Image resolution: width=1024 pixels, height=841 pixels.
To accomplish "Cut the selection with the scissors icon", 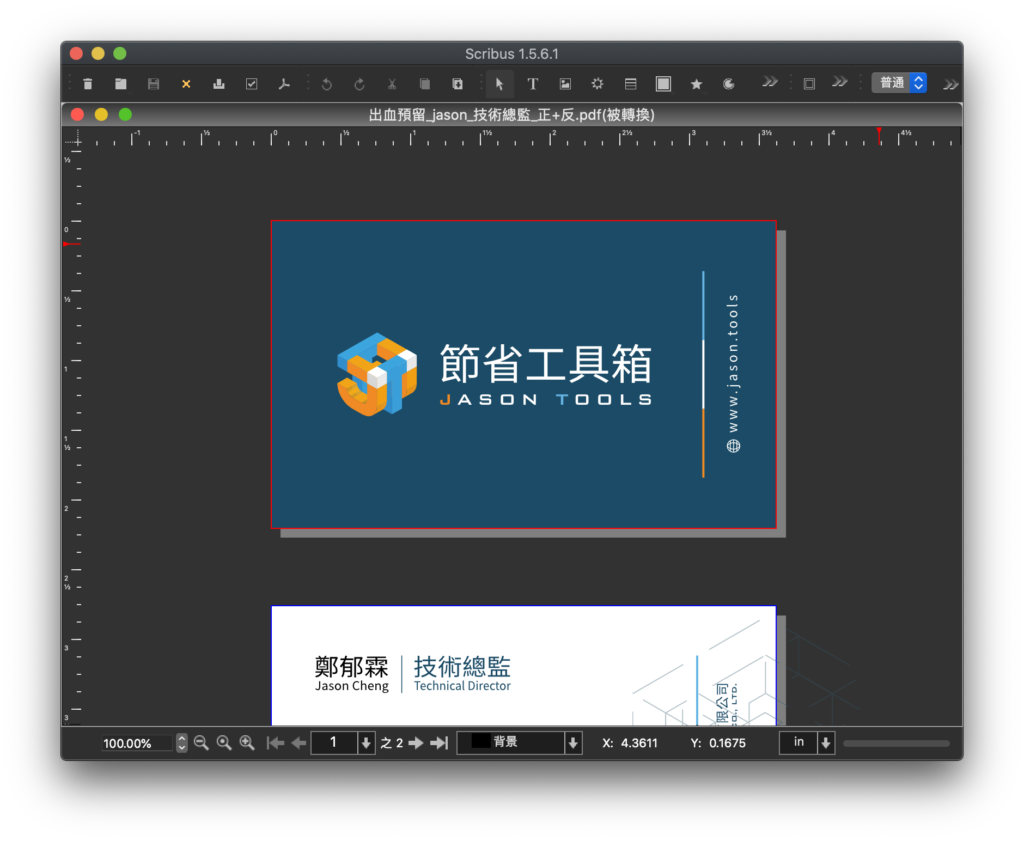I will pyautogui.click(x=392, y=84).
